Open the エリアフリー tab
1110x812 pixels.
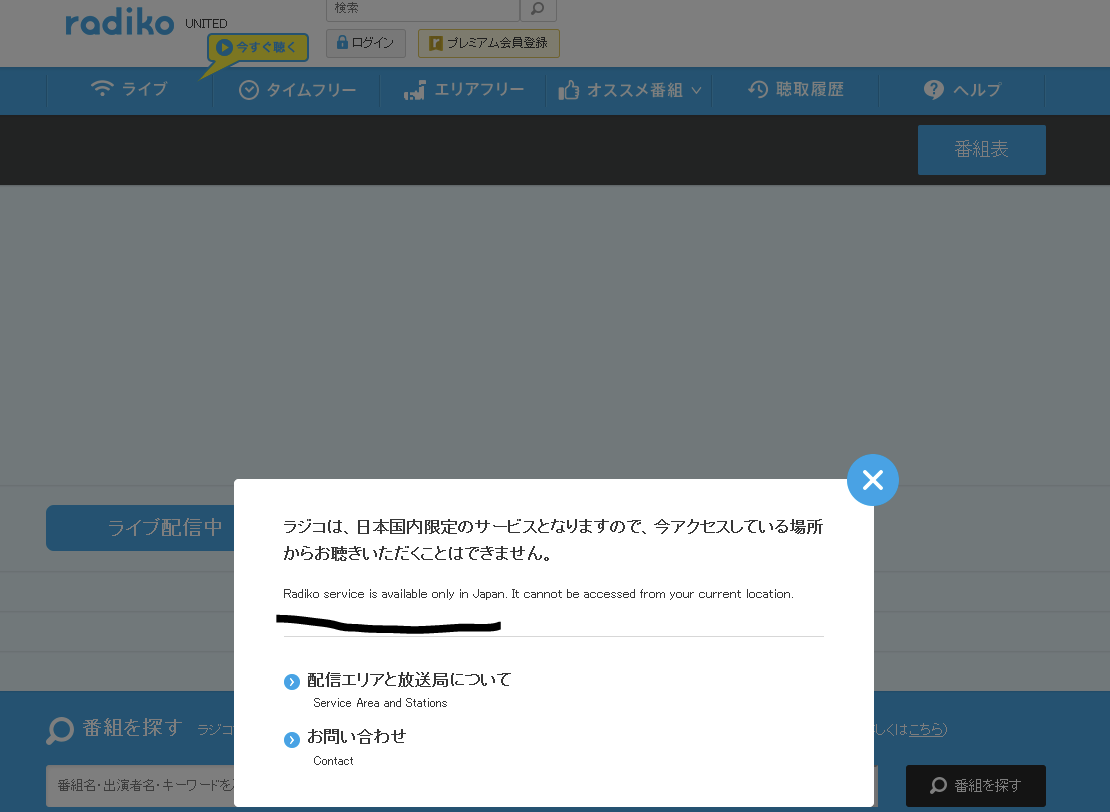tap(463, 90)
